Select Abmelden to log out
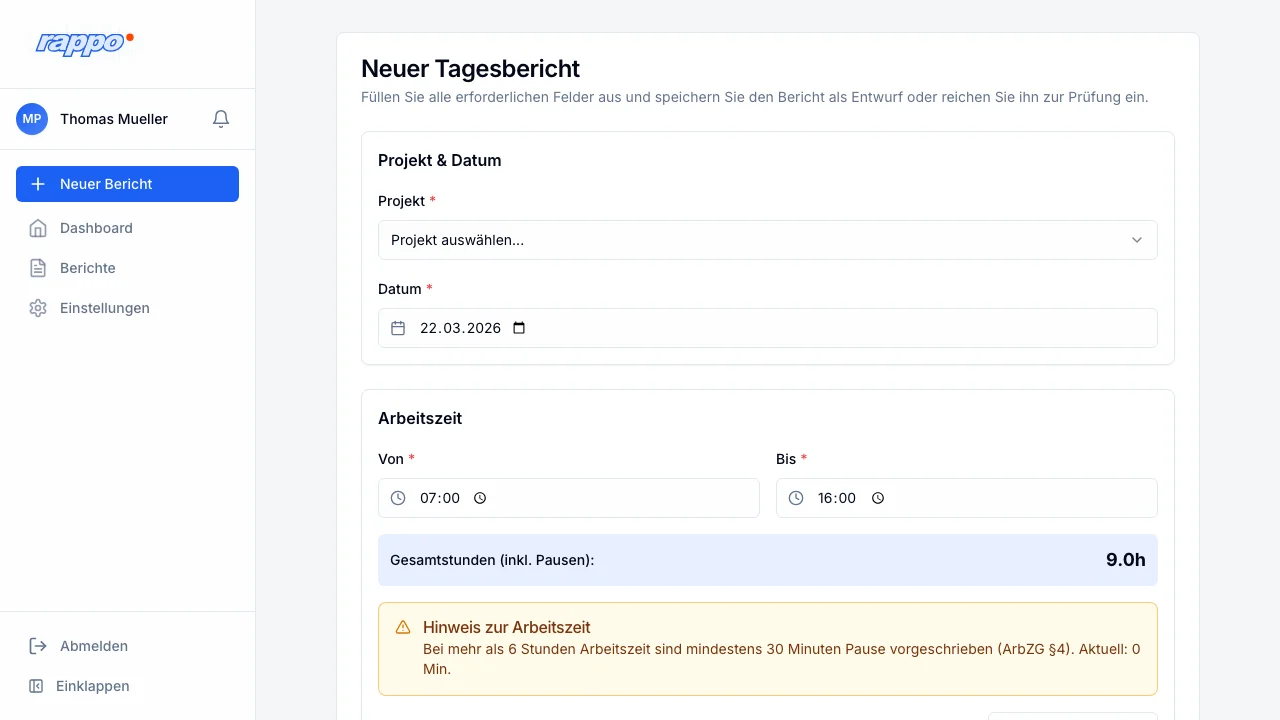 coord(128,646)
